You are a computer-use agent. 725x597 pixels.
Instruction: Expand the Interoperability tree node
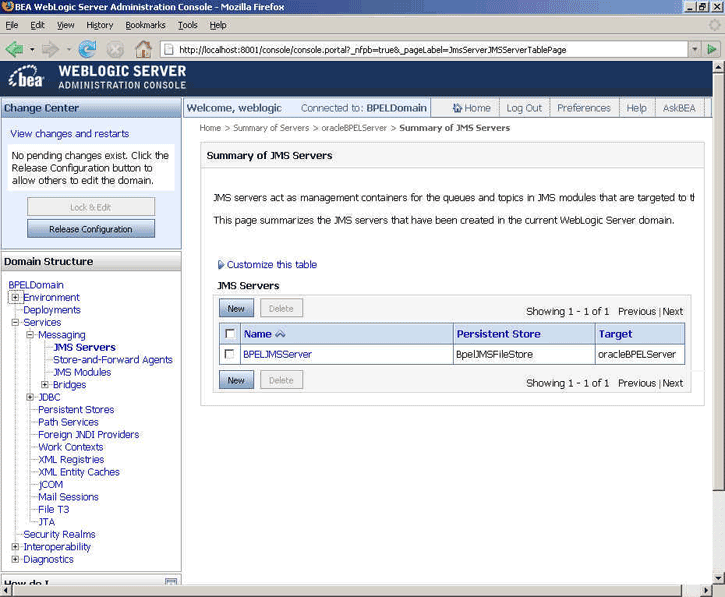pos(15,547)
